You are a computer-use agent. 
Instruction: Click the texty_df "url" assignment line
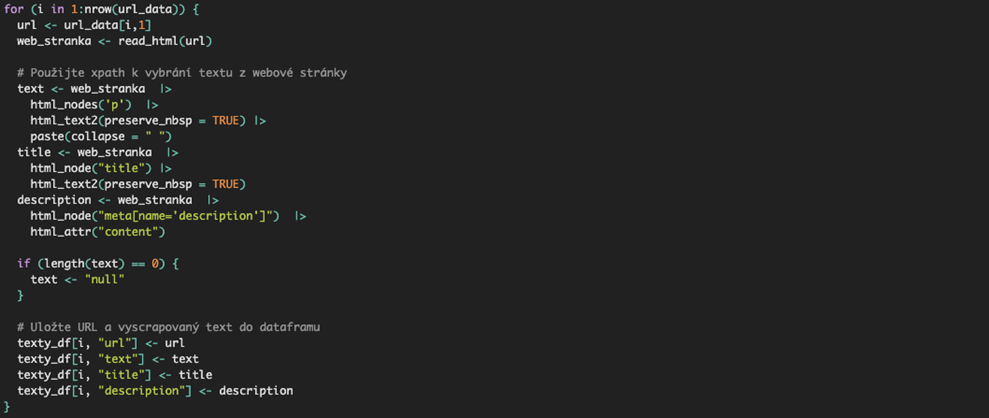click(101, 343)
